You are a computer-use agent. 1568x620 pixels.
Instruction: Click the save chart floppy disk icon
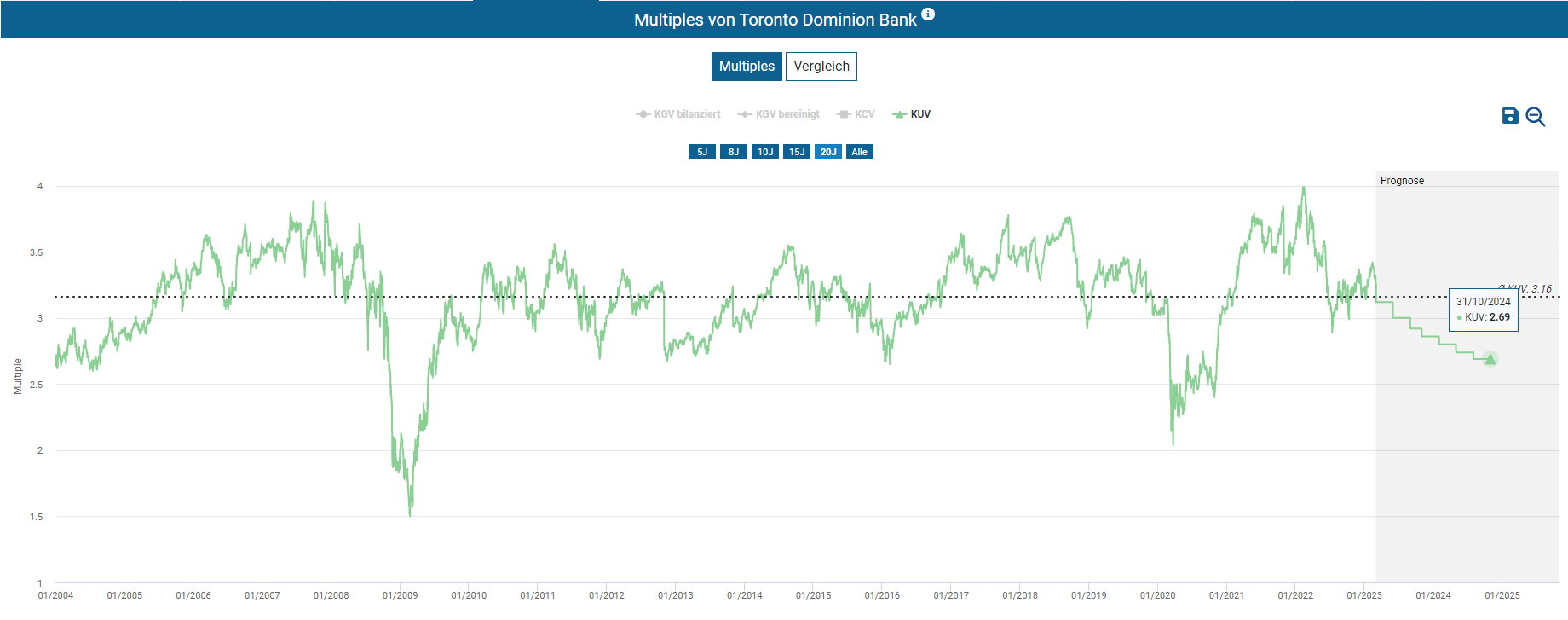point(1509,116)
